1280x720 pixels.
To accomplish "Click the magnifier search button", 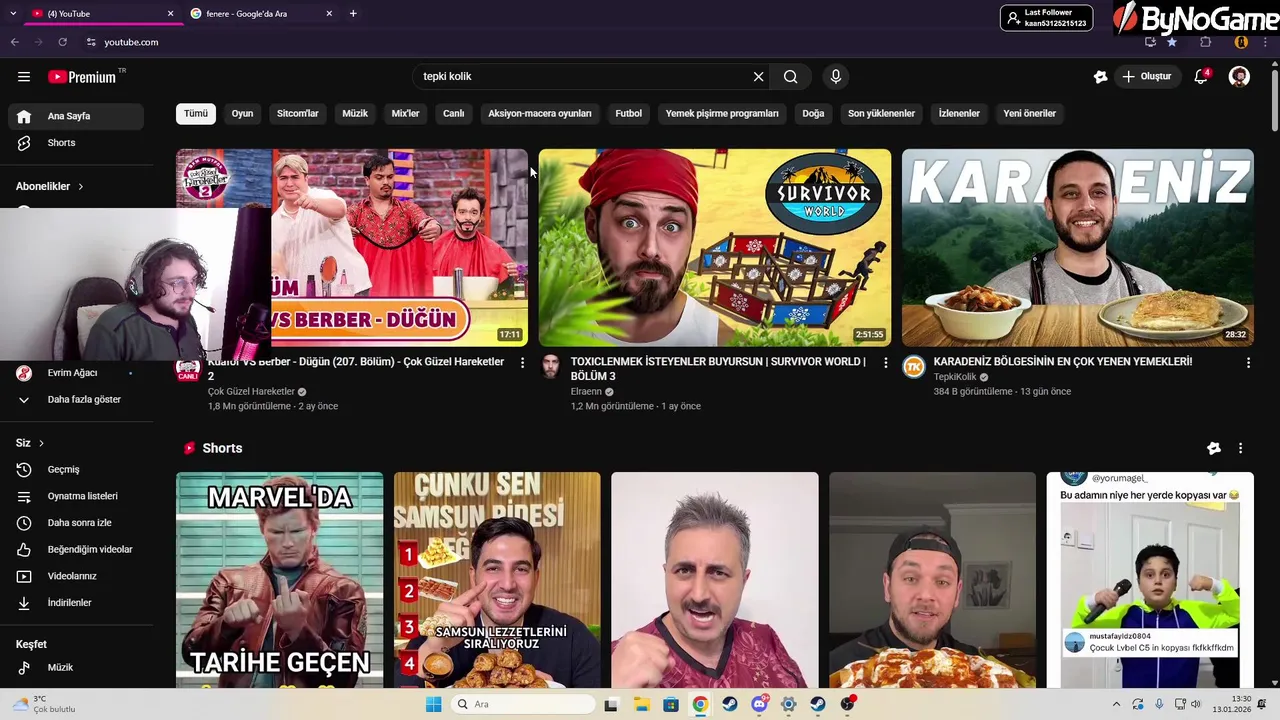I will point(790,77).
